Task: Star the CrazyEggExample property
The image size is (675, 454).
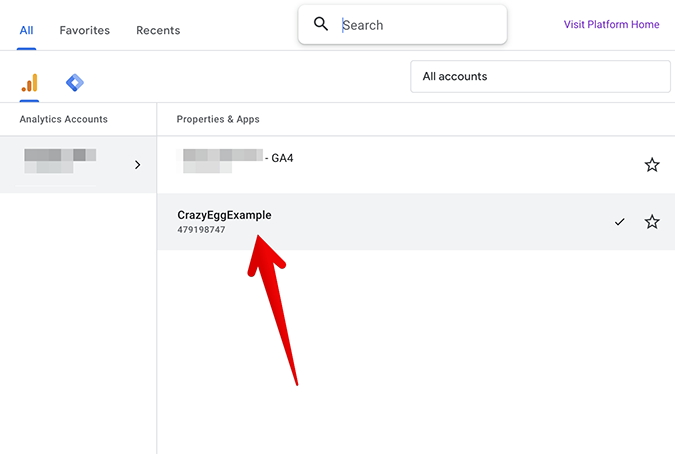Action: 652,222
